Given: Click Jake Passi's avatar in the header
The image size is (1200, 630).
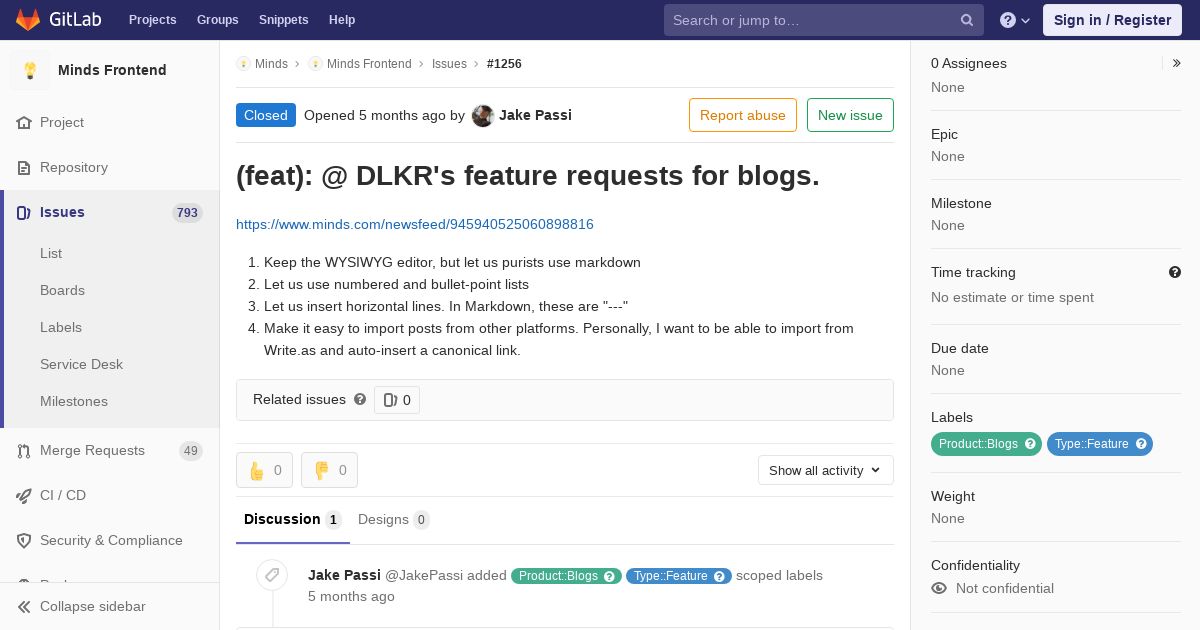Looking at the screenshot, I should pos(483,116).
